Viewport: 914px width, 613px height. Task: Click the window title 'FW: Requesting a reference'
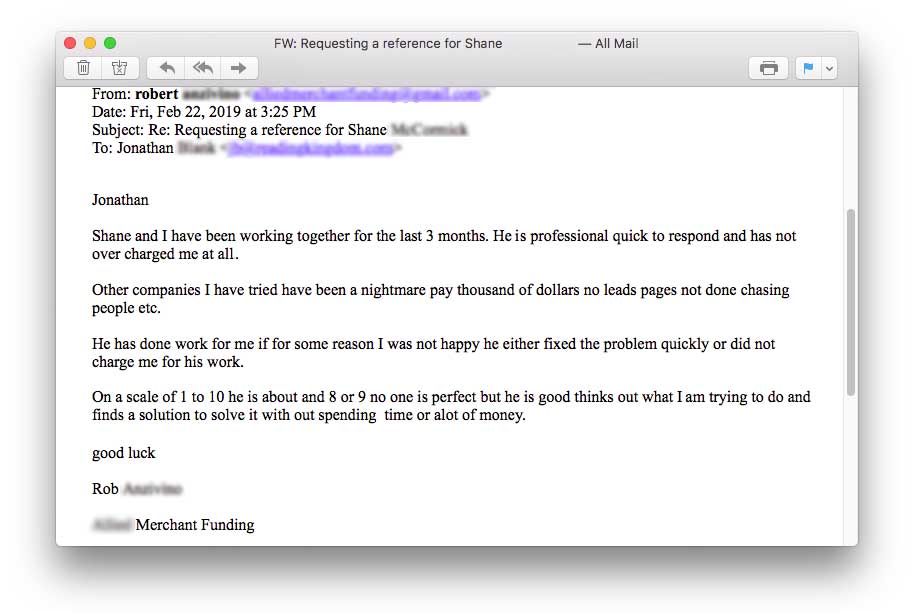388,43
